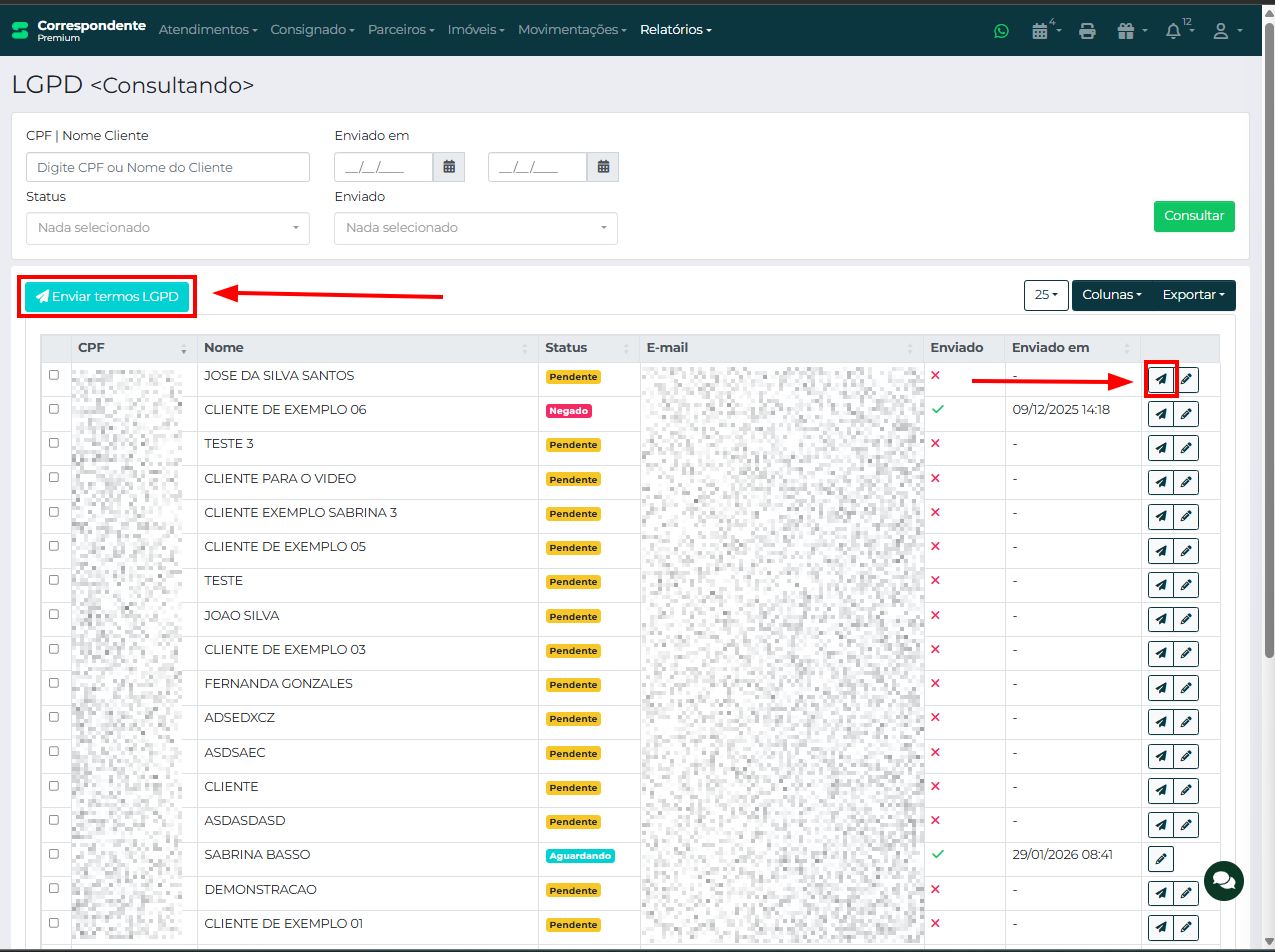Tick checkbox next to TESTE 3
The height and width of the screenshot is (952, 1275).
click(54, 443)
